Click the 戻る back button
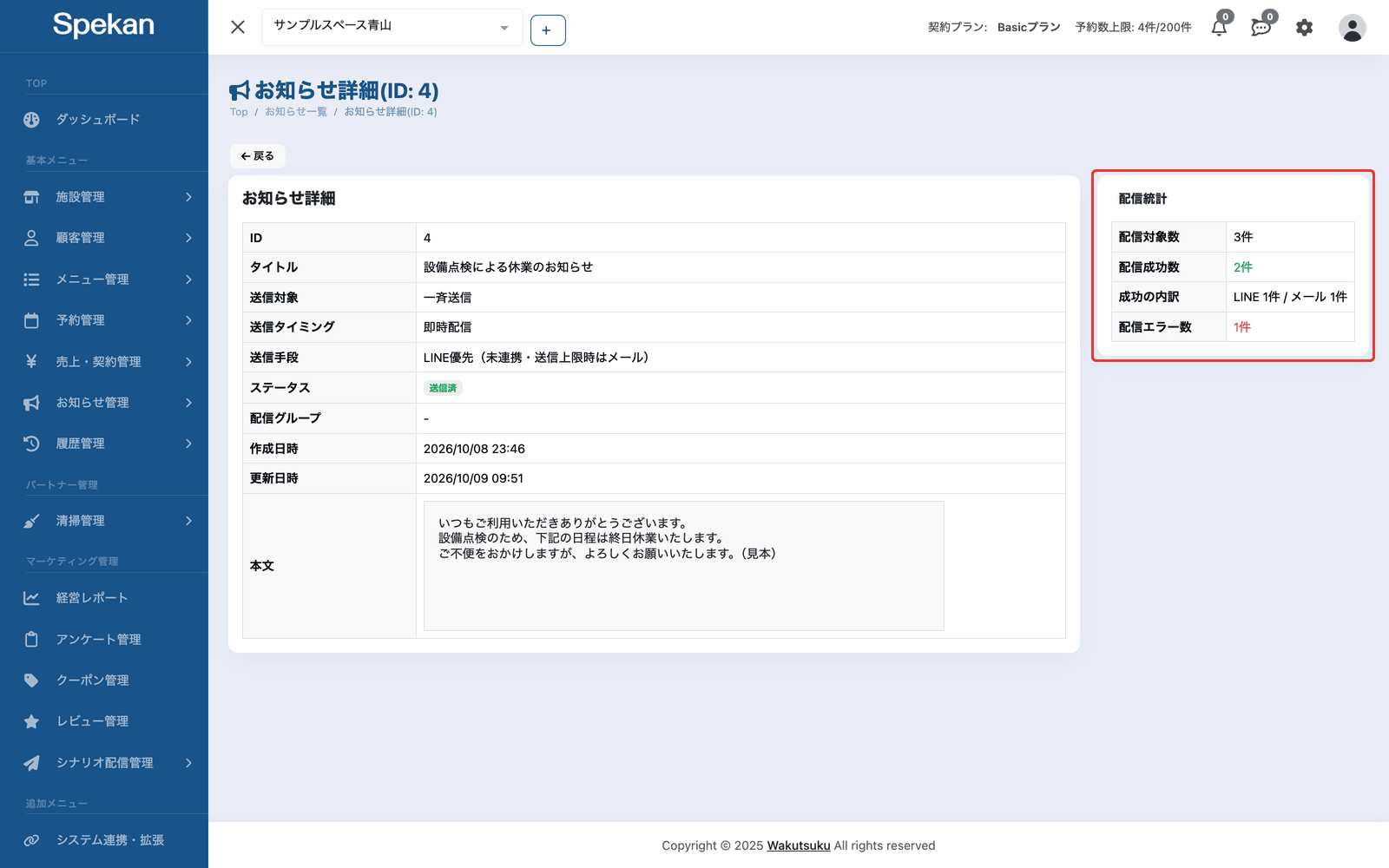This screenshot has height=868, width=1389. coord(258,156)
